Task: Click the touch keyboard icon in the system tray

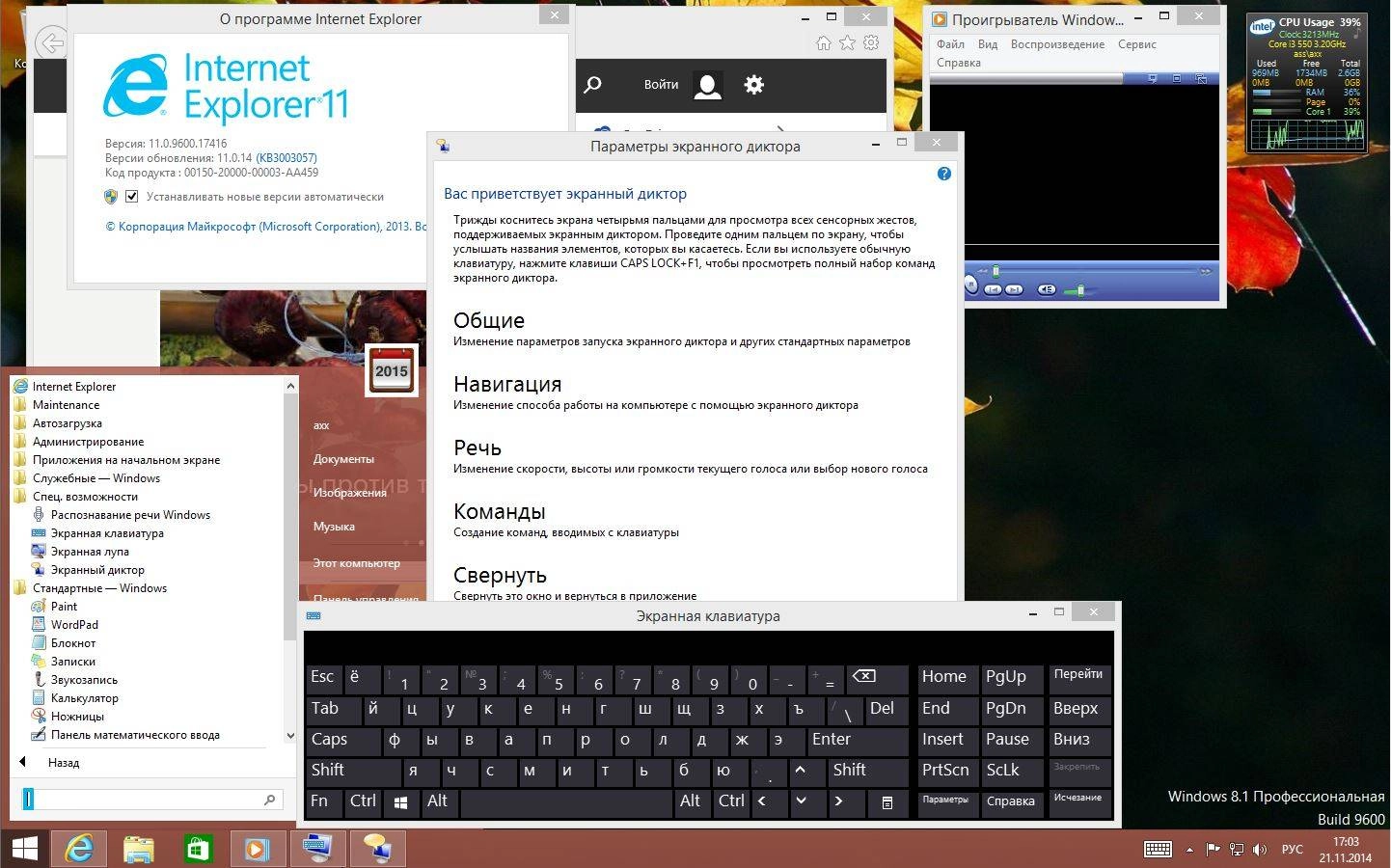Action: tap(1158, 850)
